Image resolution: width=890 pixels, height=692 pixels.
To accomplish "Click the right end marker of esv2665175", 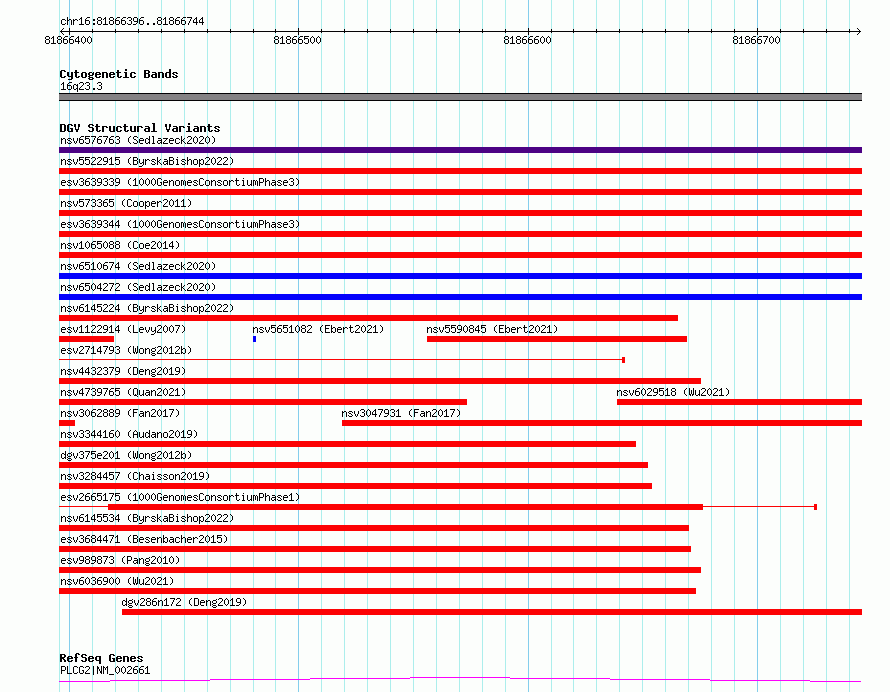I will 815,507.
